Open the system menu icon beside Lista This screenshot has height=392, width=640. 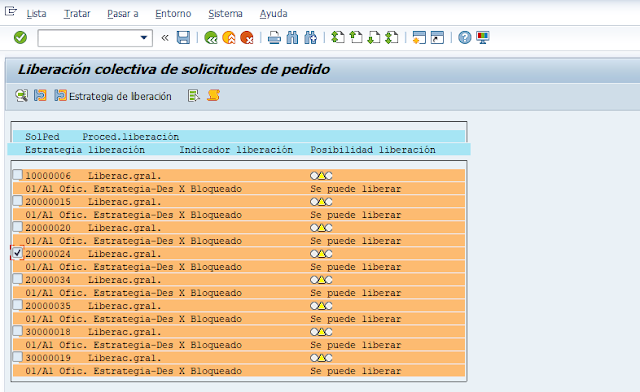(11, 11)
